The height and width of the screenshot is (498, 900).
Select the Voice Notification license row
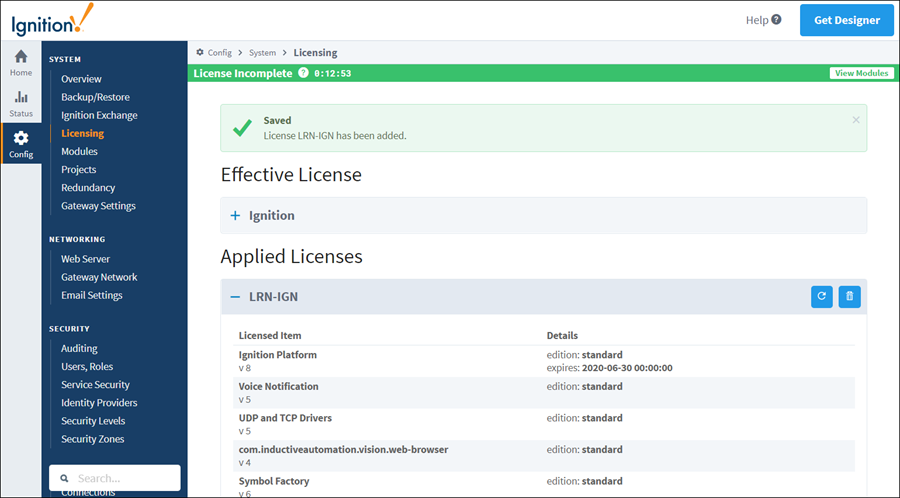click(x=546, y=392)
